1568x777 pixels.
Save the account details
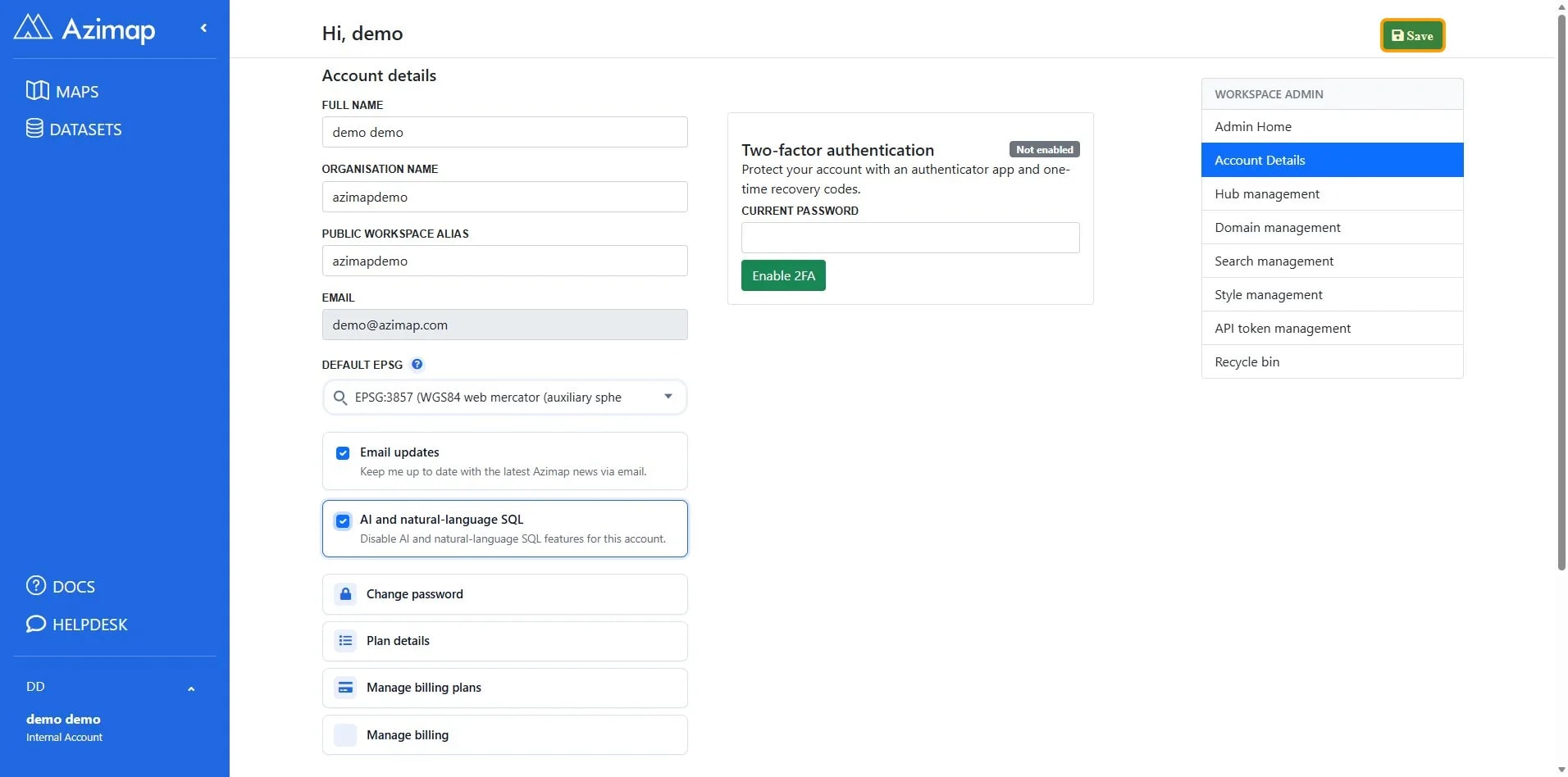click(x=1412, y=35)
